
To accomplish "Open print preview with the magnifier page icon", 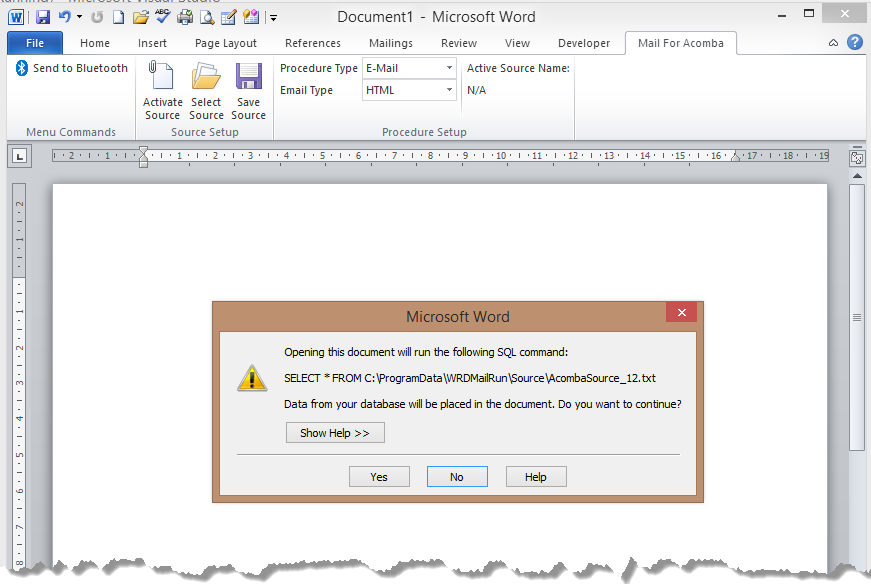I will point(207,17).
